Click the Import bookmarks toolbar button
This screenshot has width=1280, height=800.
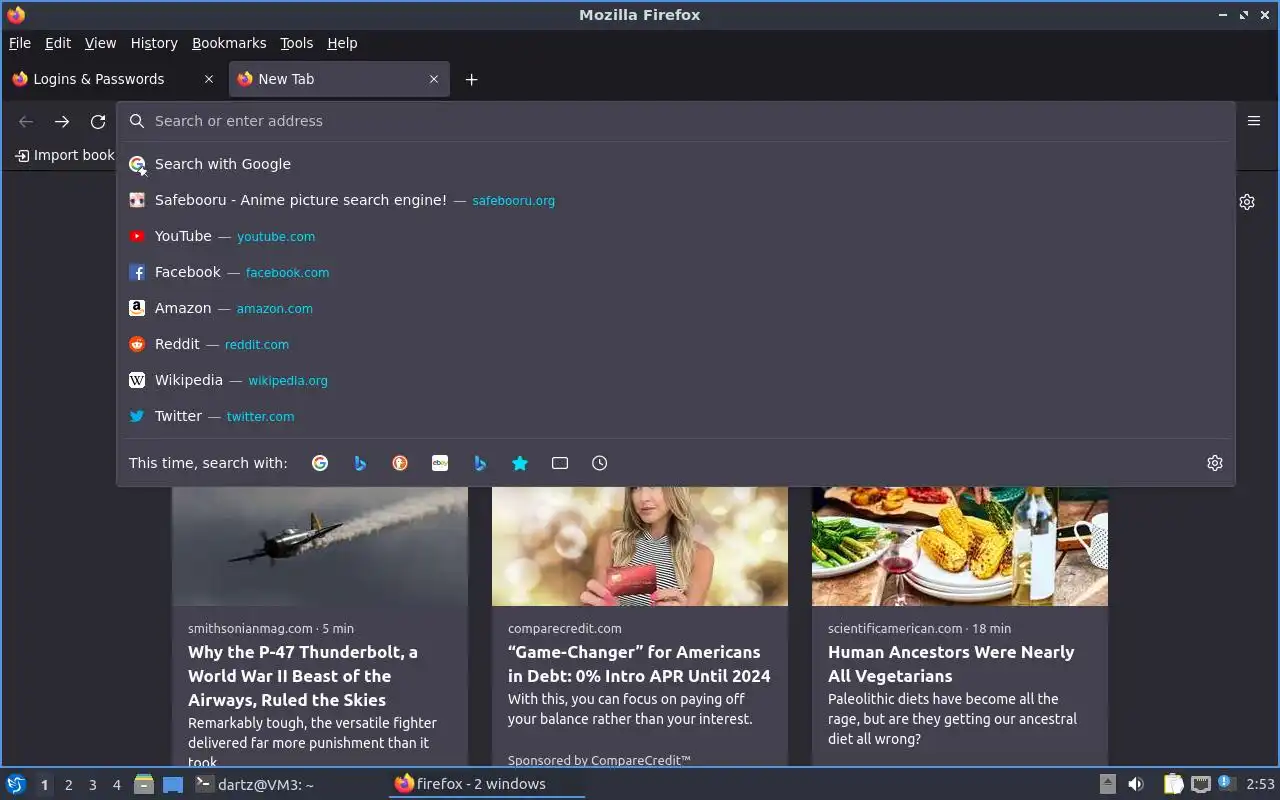tap(65, 155)
